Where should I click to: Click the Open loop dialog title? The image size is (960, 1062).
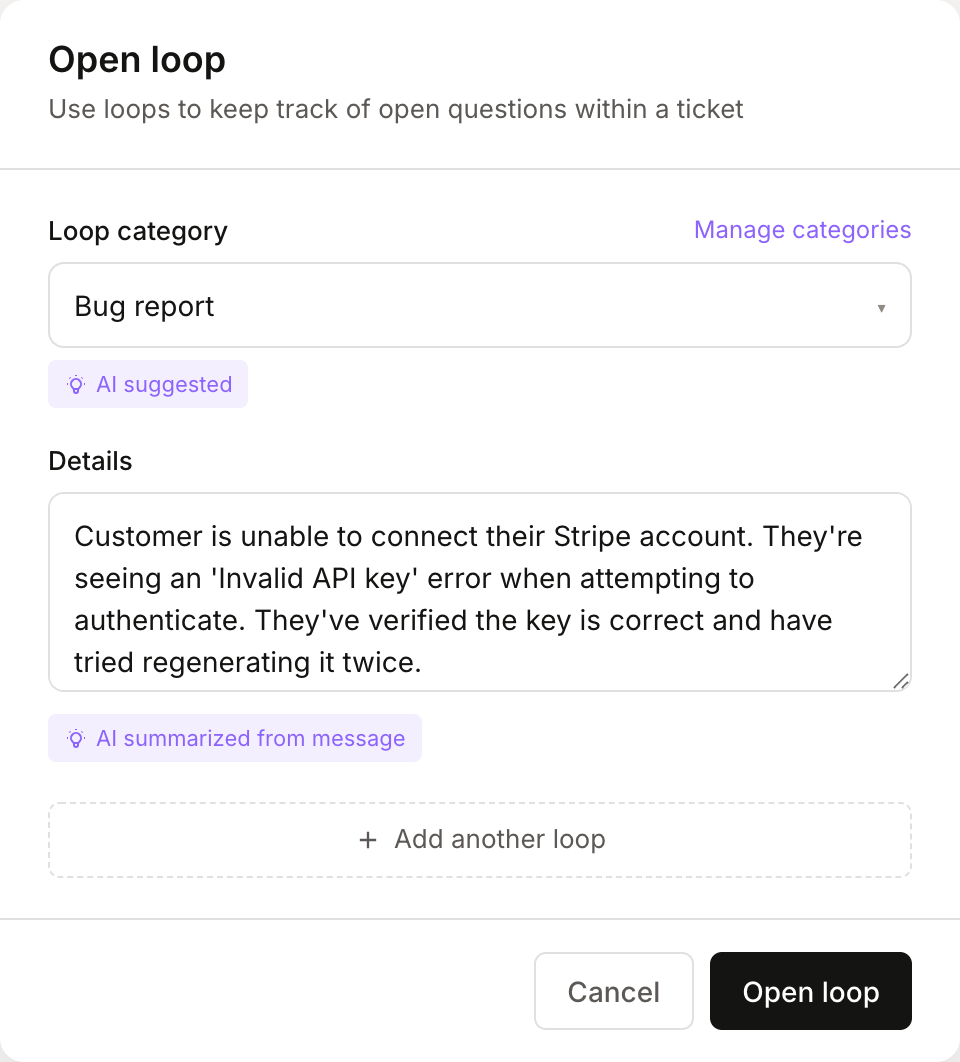[137, 60]
